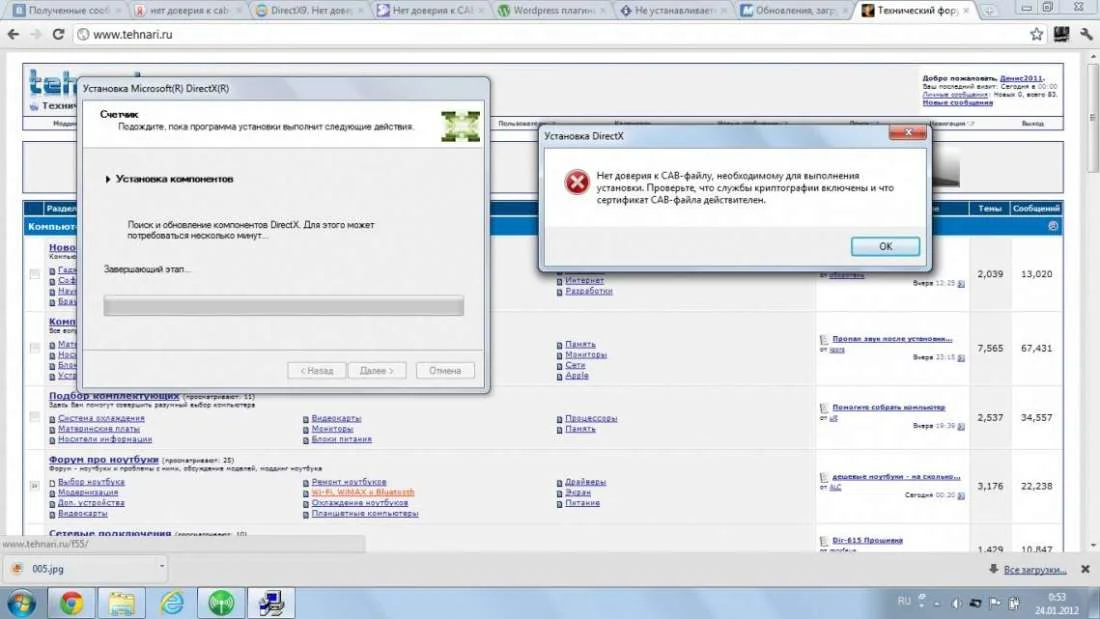Viewport: 1100px width, 619px height.
Task: Click the Далее button in the installer window
Action: click(377, 371)
